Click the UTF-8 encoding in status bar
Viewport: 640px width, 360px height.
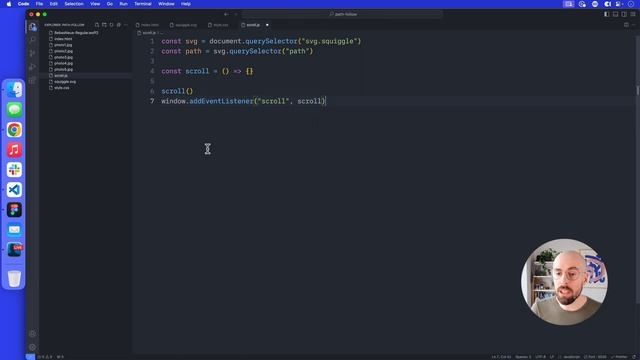pos(540,357)
